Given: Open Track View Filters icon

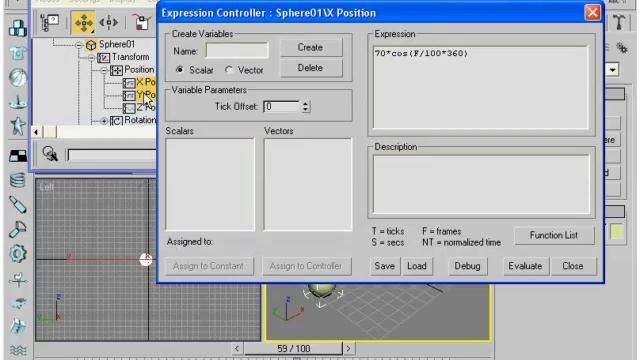Looking at the screenshot, I should [50, 22].
